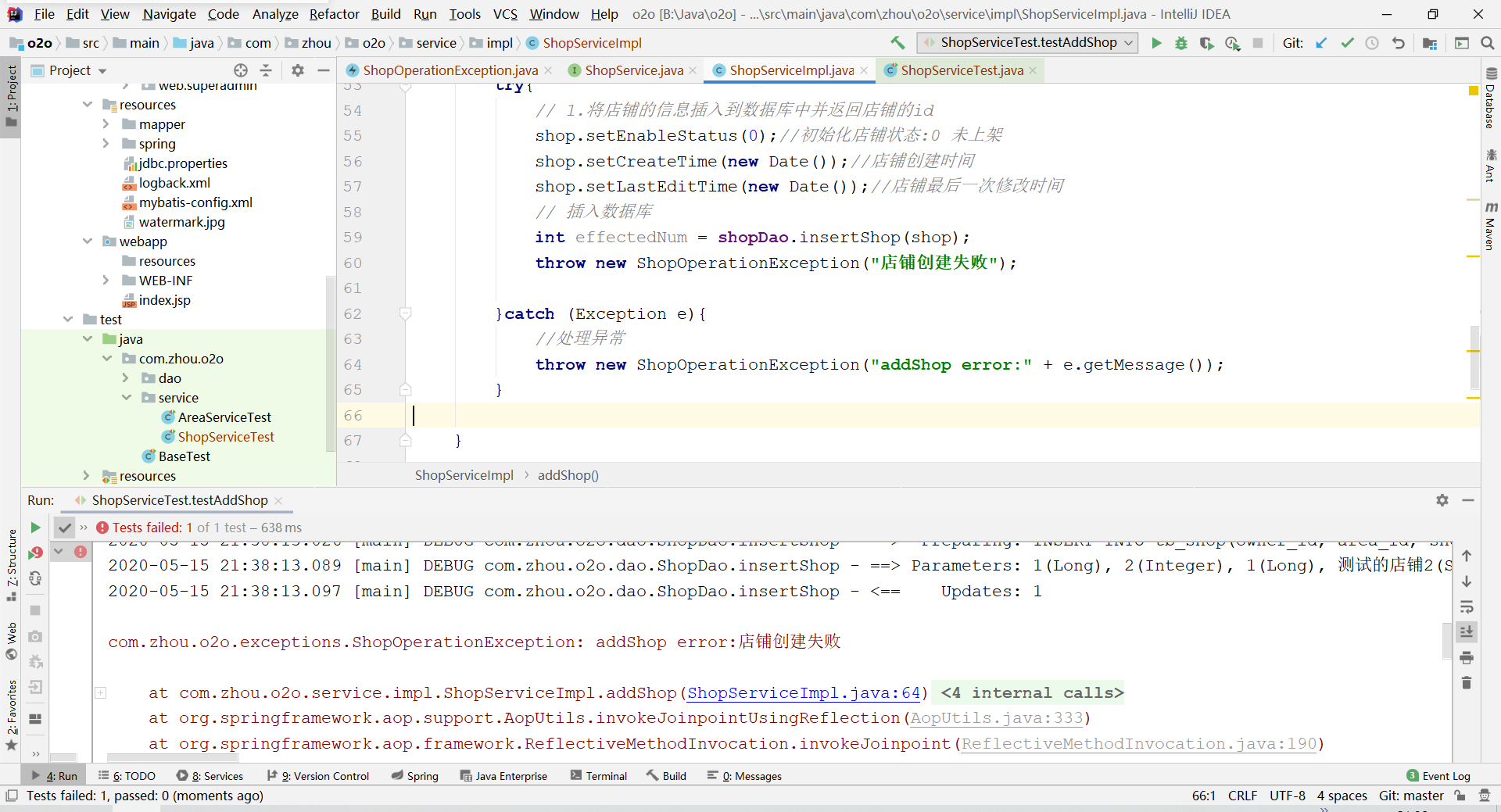Open the Event Log
Image resolution: width=1501 pixels, height=812 pixels.
tap(1438, 776)
